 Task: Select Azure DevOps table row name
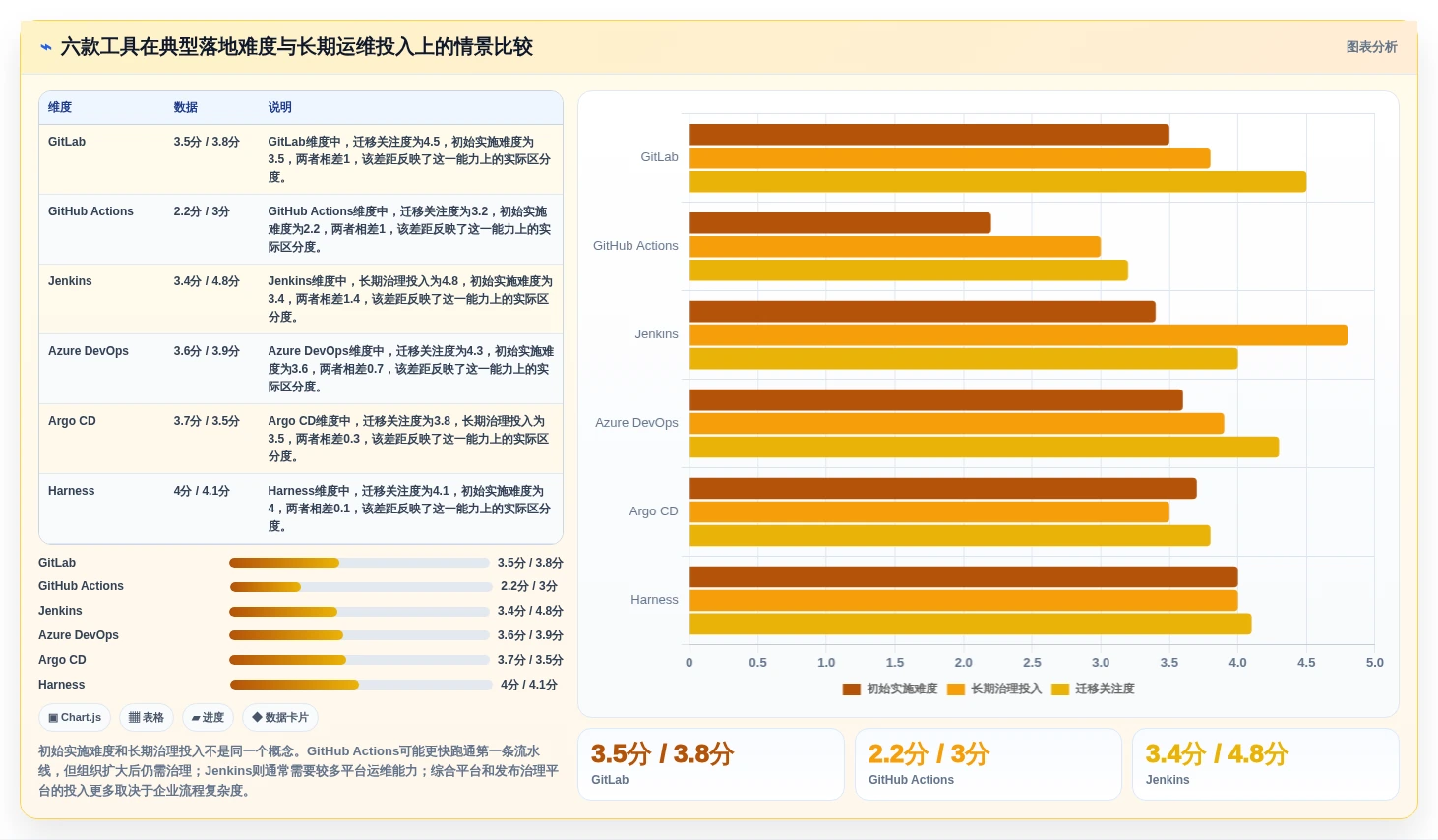[x=89, y=351]
